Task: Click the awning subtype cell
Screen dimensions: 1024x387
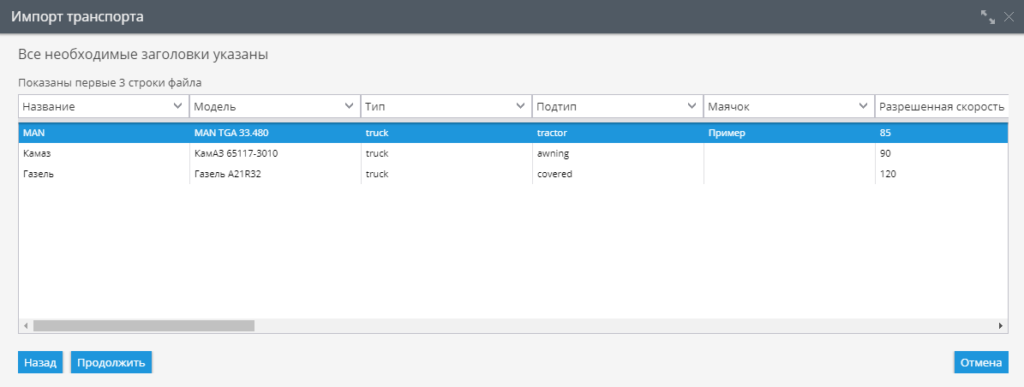Action: (617, 153)
